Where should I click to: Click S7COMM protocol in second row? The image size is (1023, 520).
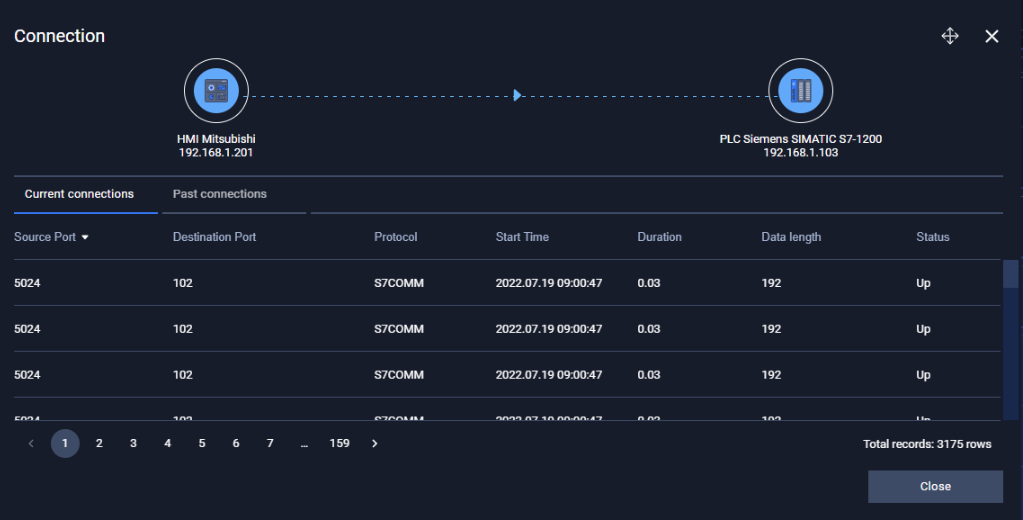point(399,329)
